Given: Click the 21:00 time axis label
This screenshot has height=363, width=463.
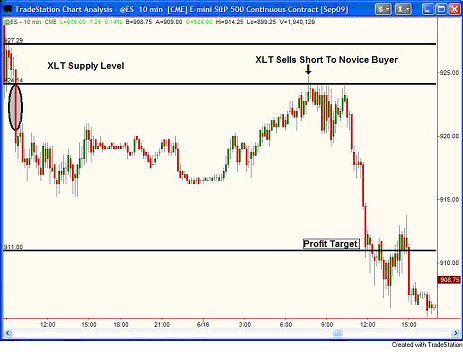Looking at the screenshot, I should pyautogui.click(x=162, y=324).
